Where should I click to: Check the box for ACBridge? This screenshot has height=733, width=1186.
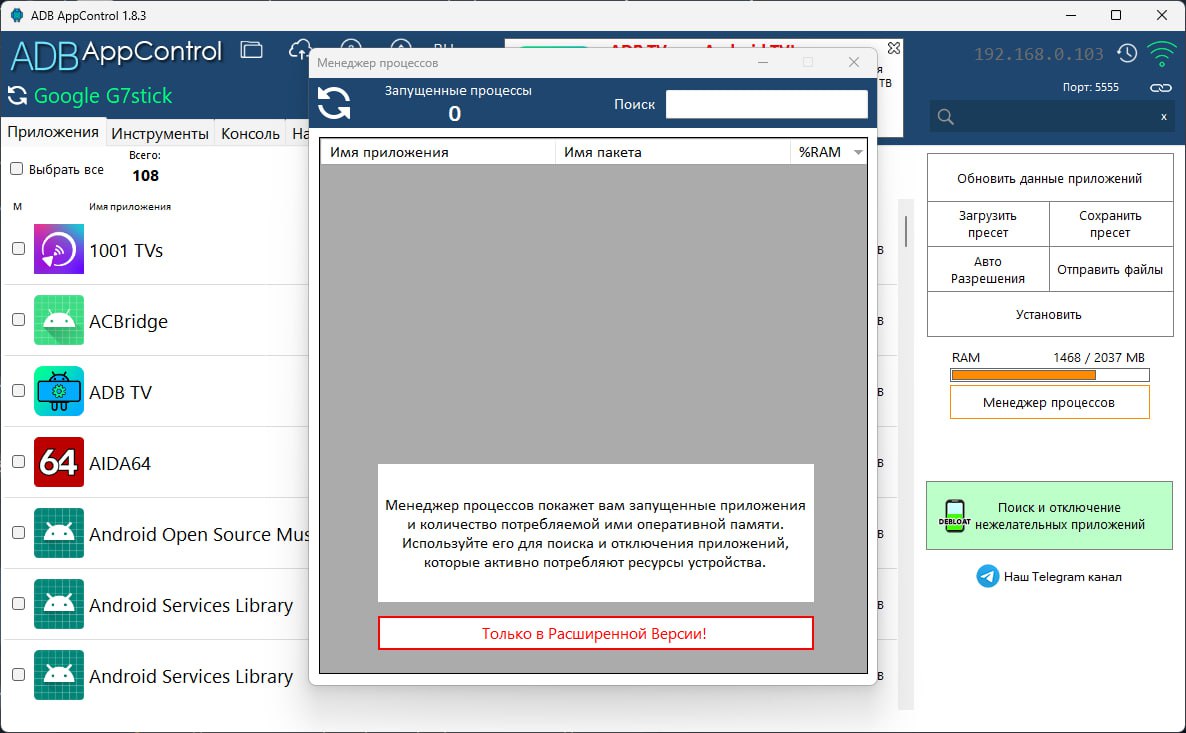click(x=19, y=320)
